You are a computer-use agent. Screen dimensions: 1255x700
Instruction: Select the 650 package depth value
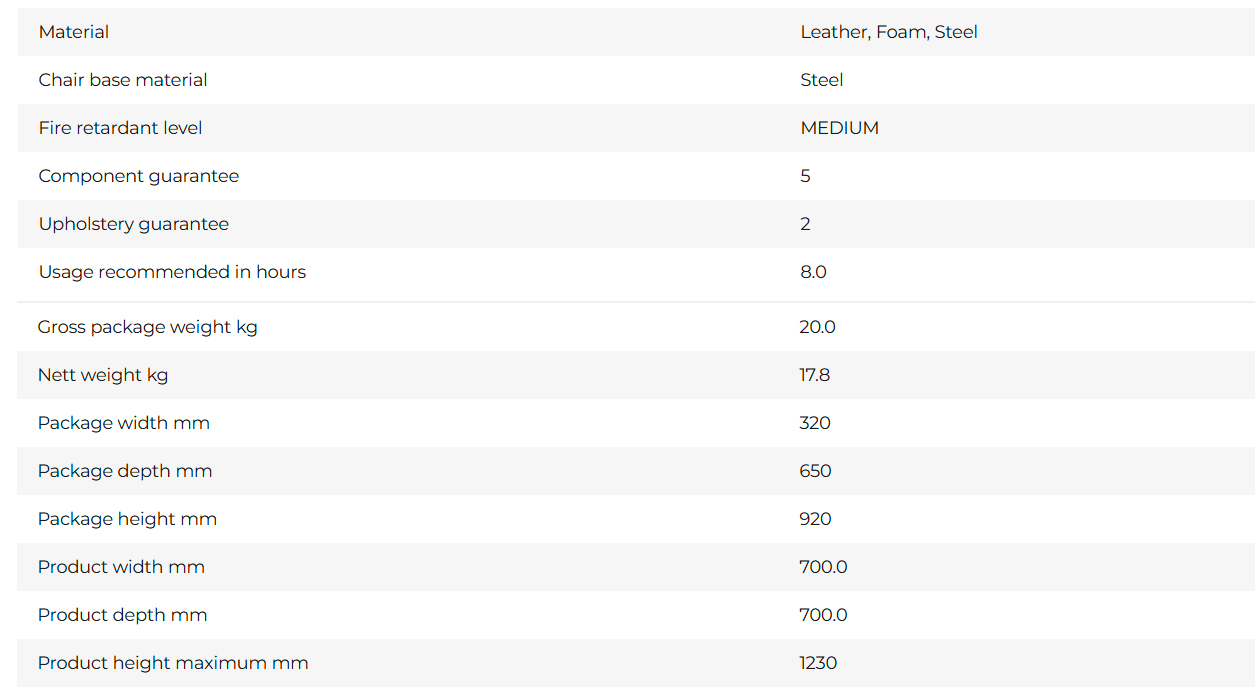click(816, 471)
